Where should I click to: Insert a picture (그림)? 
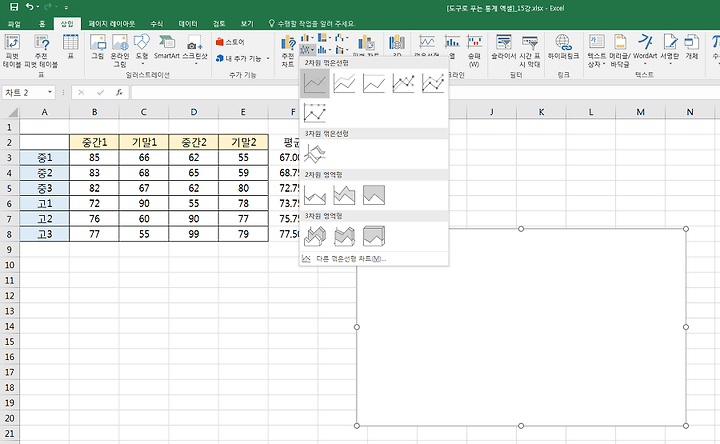point(97,47)
